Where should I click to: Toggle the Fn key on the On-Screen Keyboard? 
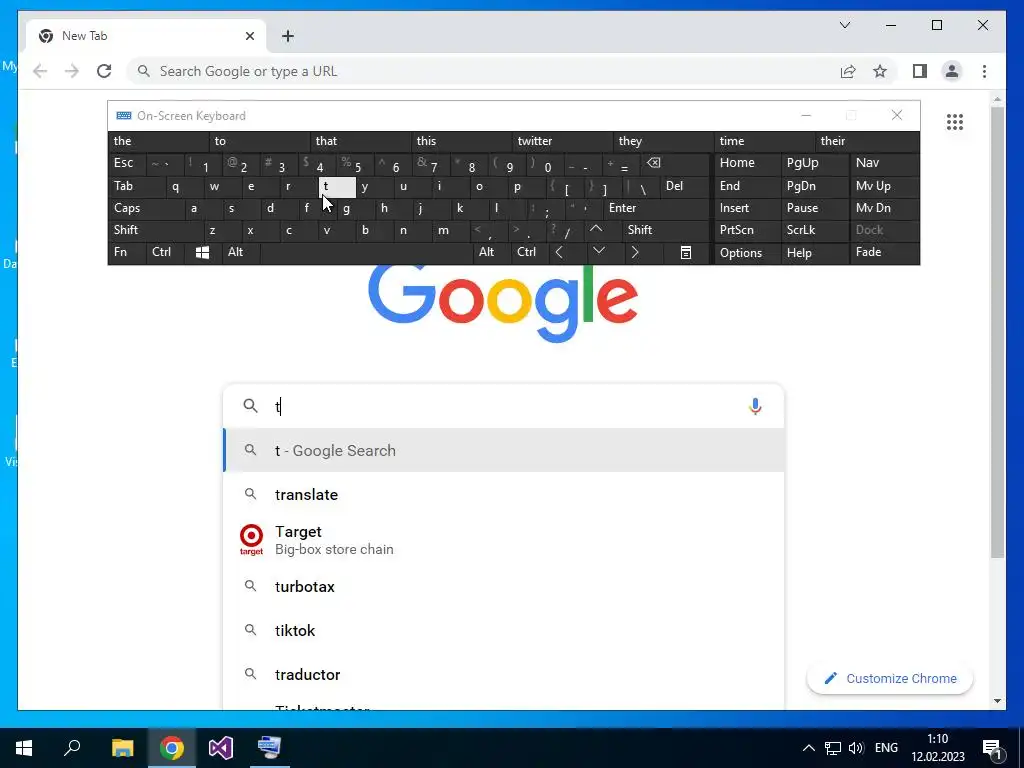pyautogui.click(x=127, y=252)
